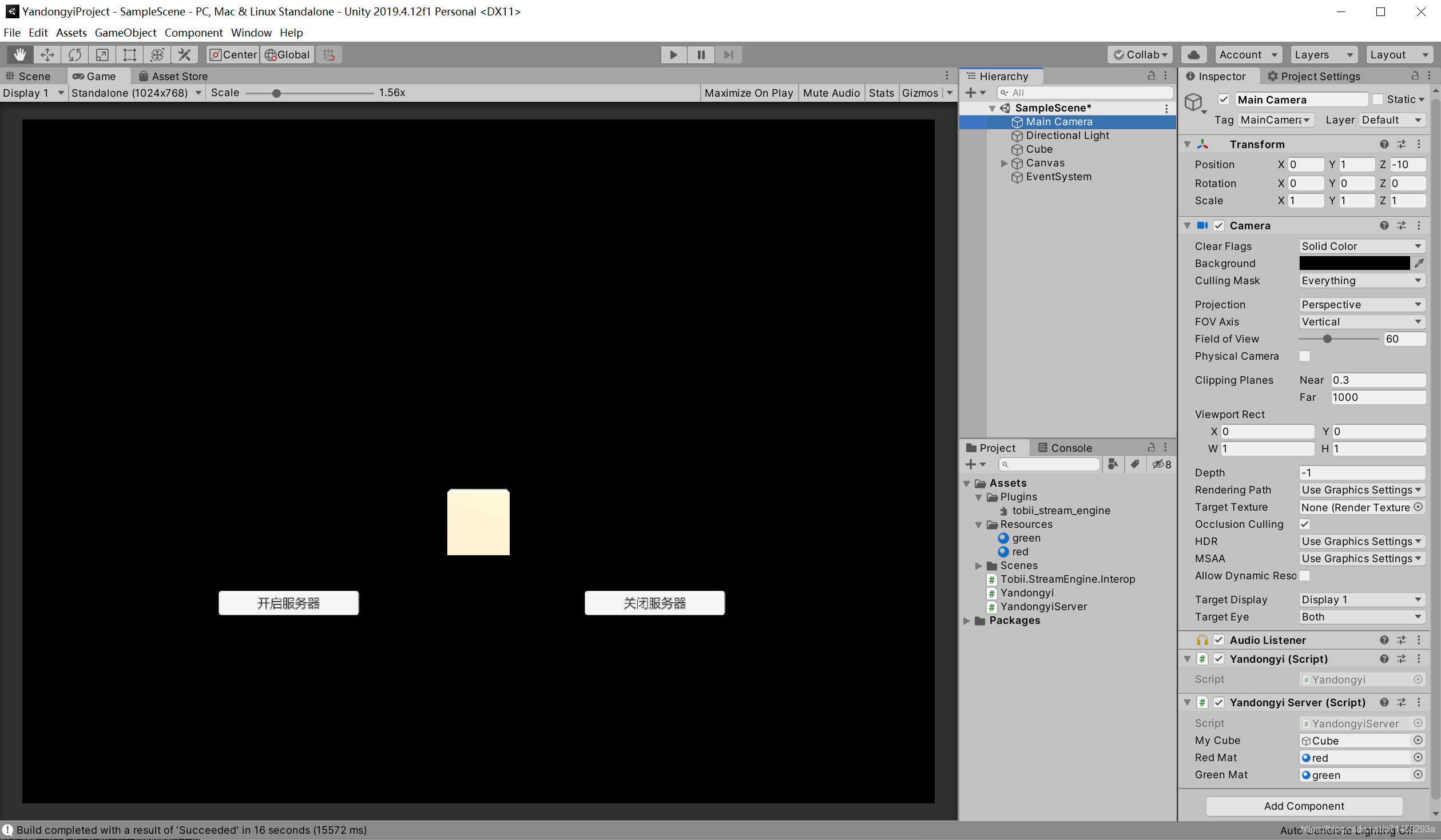Screen dimensions: 1441x840
Task: Select the Rotate tool icon
Action: coord(75,55)
